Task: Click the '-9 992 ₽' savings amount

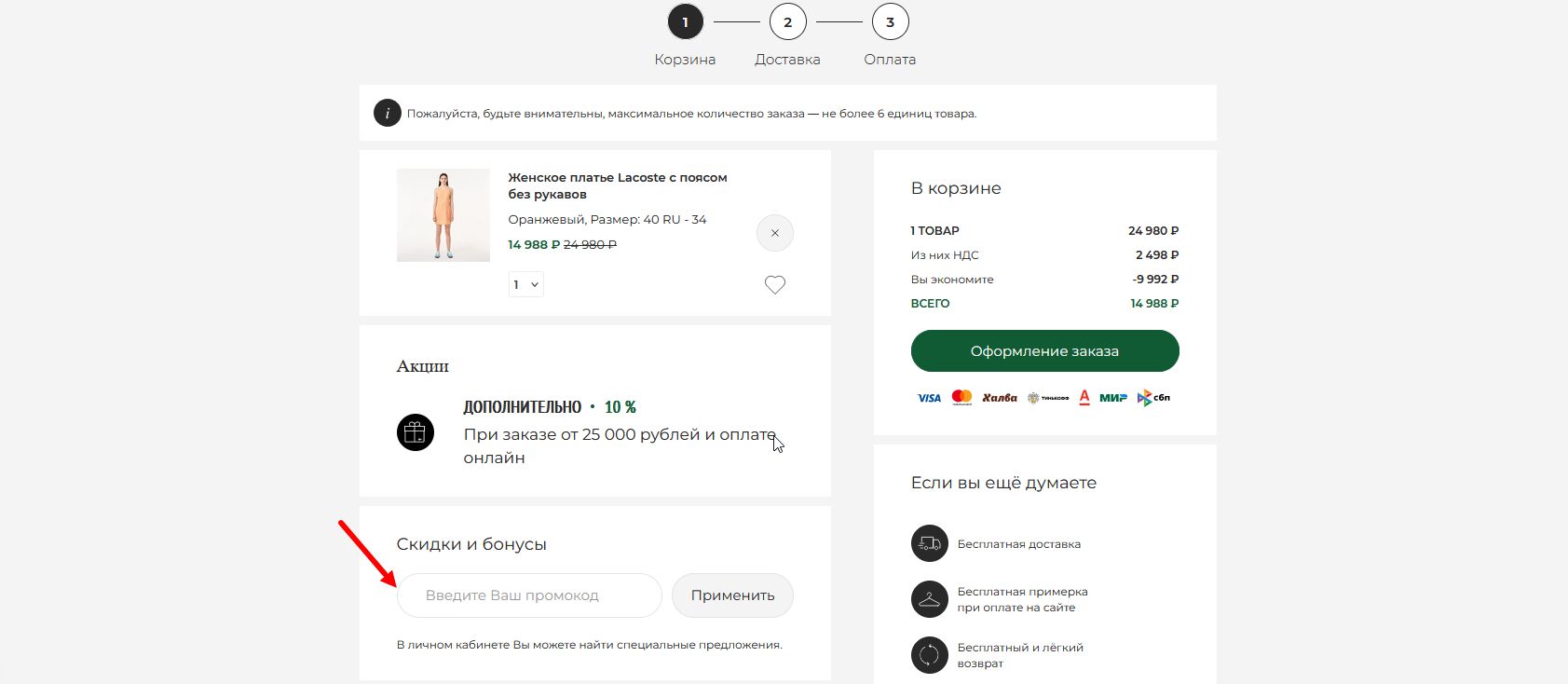Action: pos(1155,280)
